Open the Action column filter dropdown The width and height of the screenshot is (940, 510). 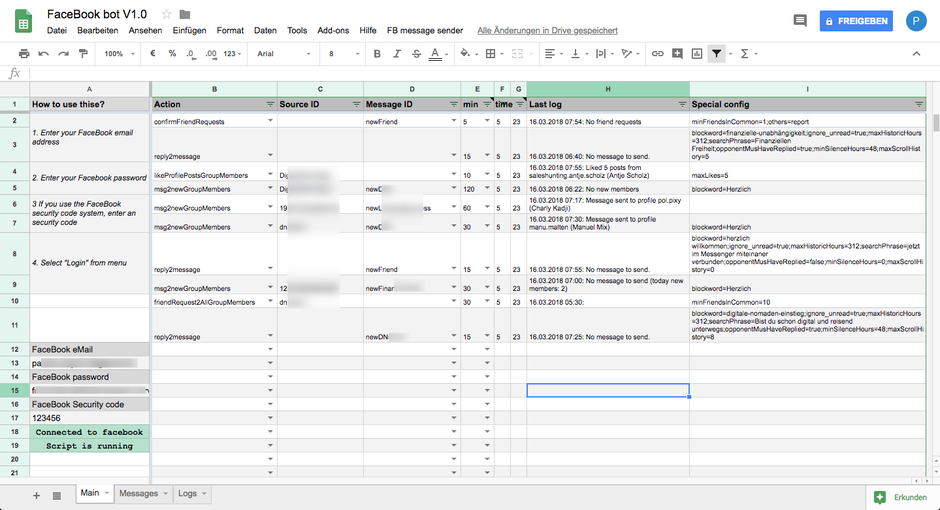coord(270,104)
